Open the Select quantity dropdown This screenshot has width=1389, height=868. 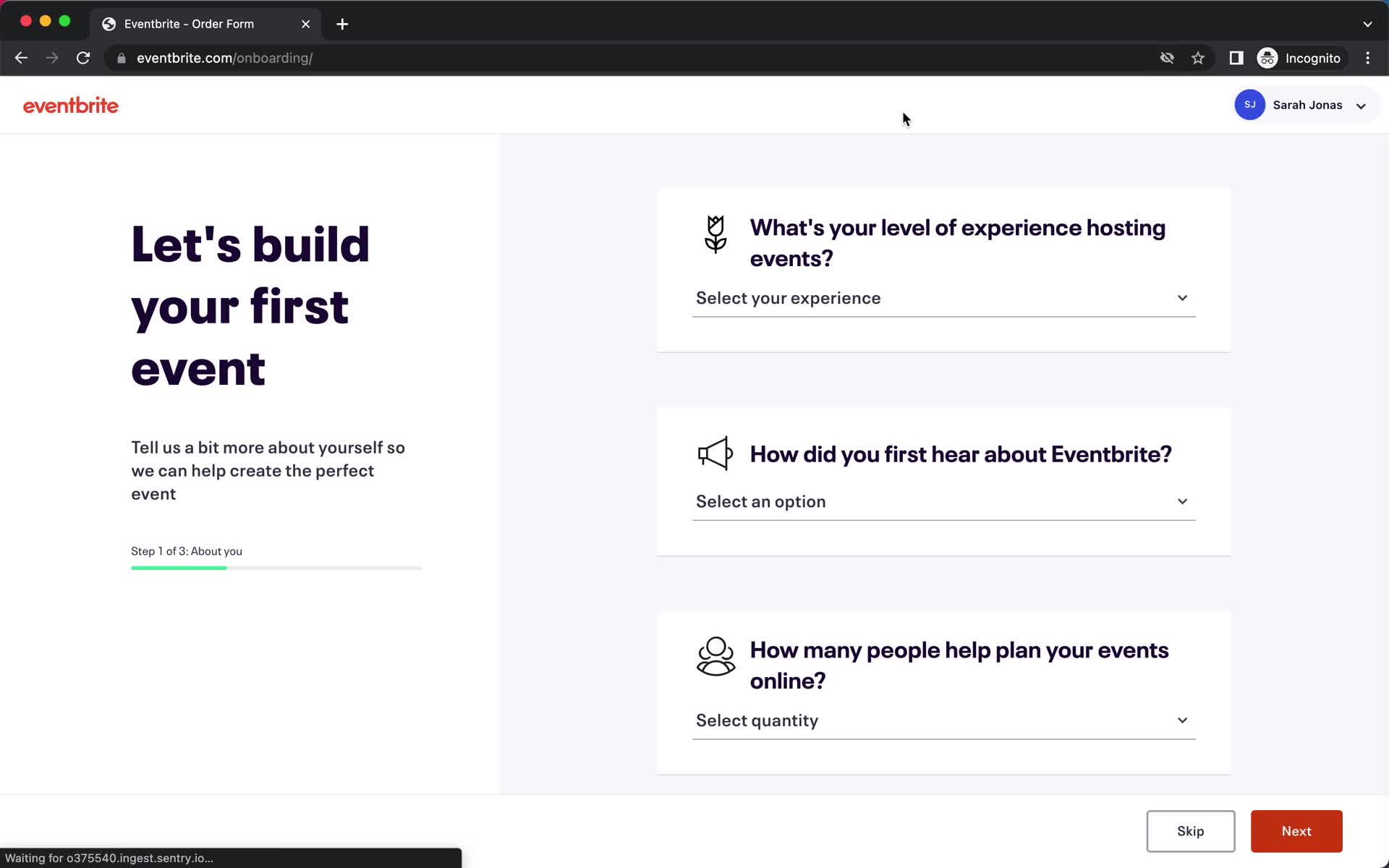click(x=943, y=720)
